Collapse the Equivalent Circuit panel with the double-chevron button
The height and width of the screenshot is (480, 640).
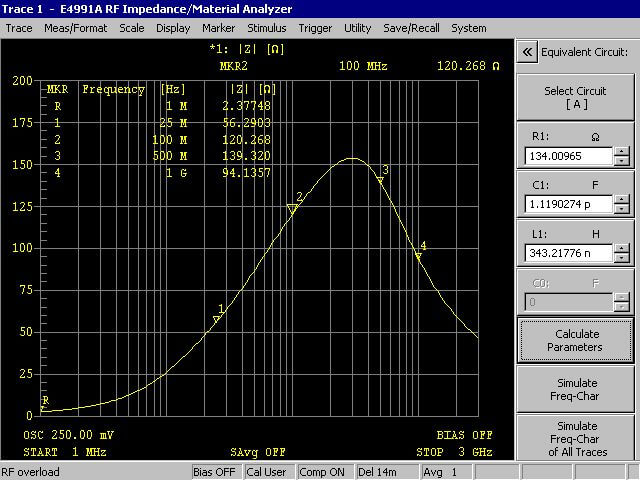pos(527,52)
